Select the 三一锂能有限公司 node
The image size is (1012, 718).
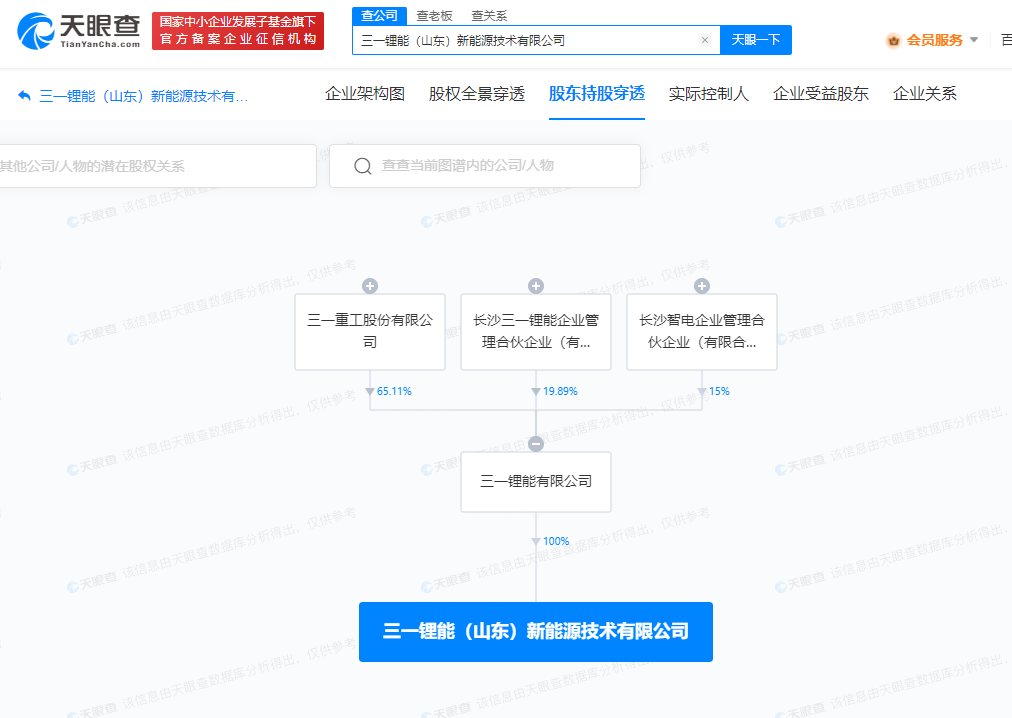click(x=536, y=482)
